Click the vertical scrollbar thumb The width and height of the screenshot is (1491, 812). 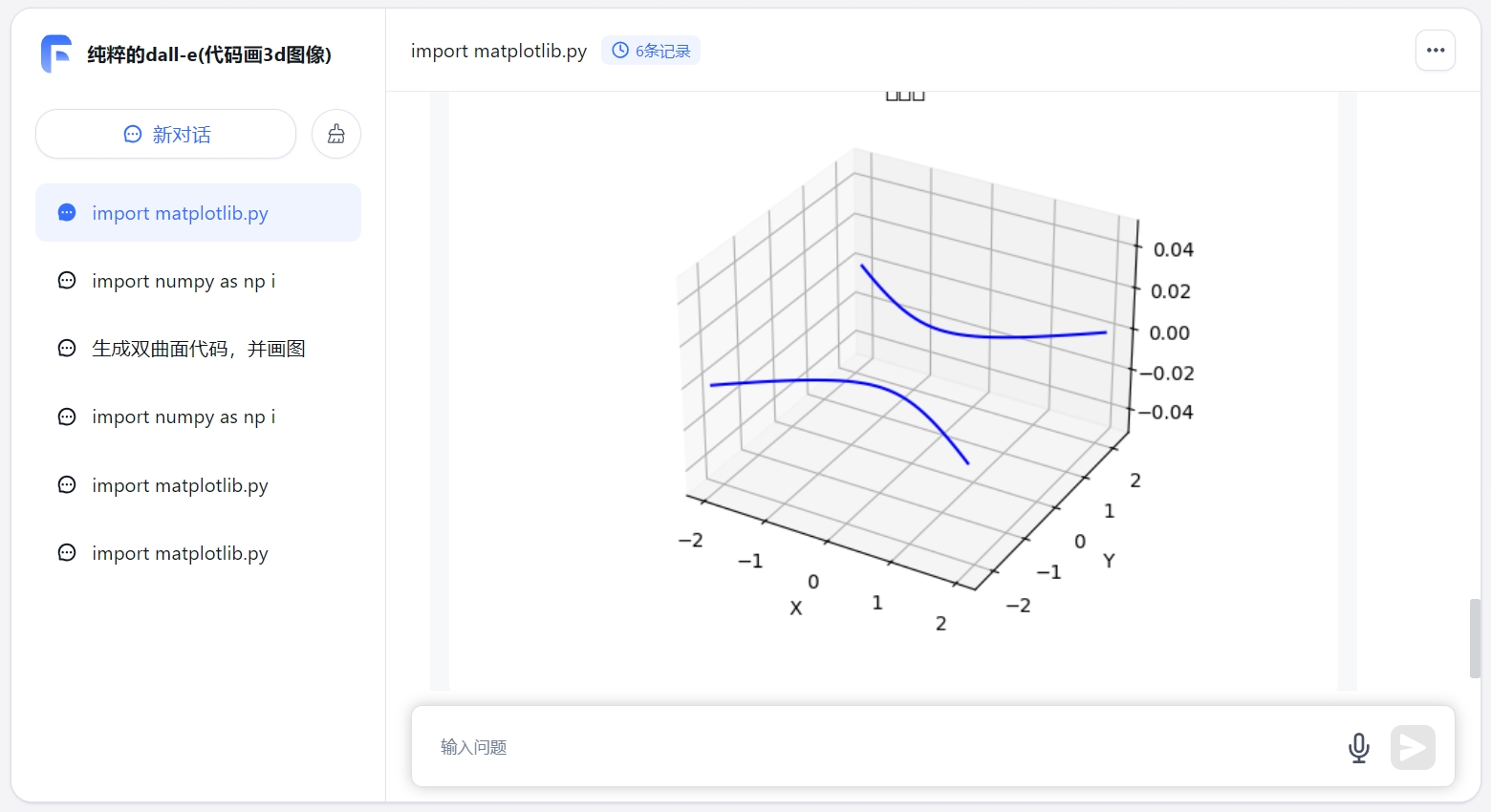[x=1475, y=638]
